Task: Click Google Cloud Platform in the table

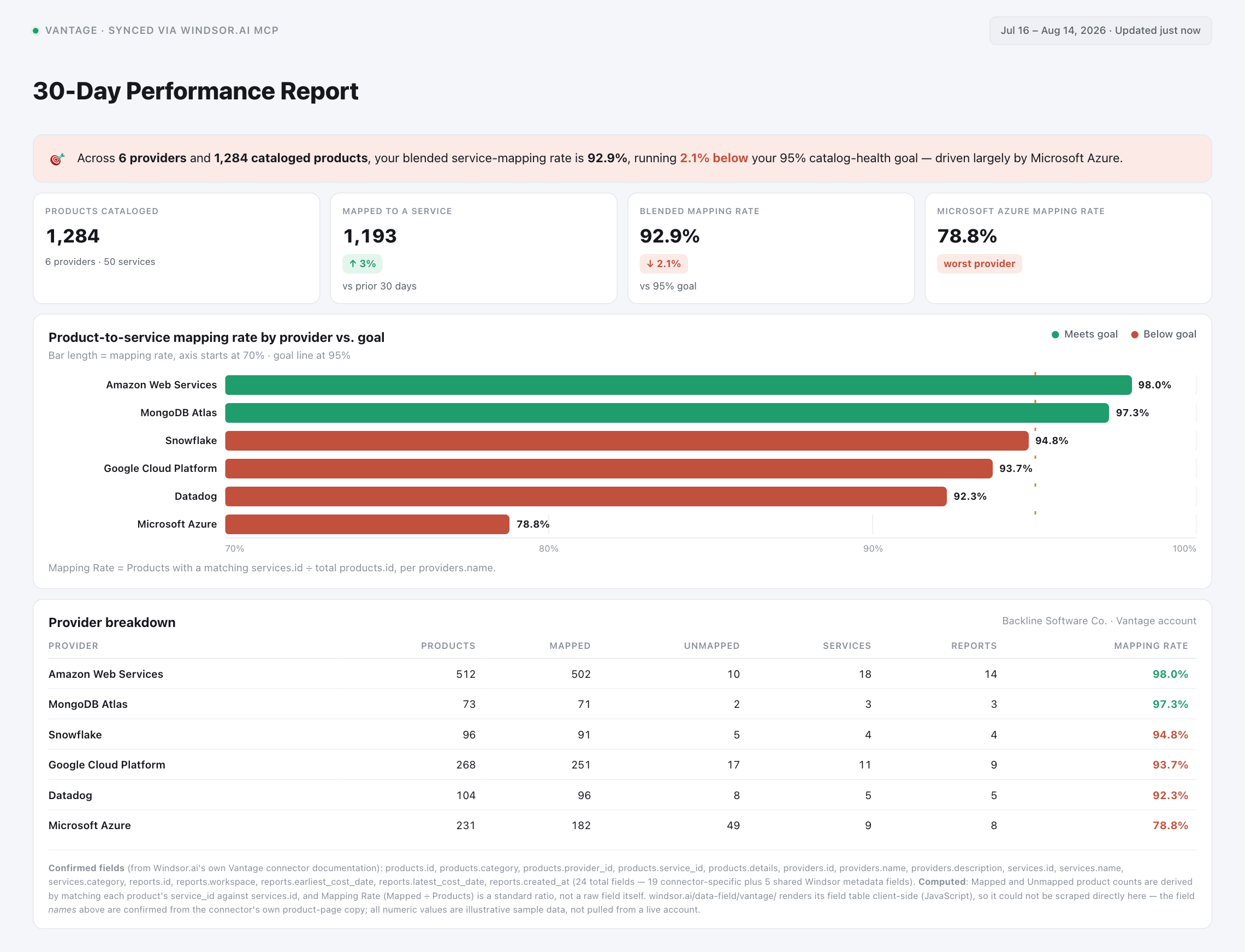Action: pyautogui.click(x=106, y=765)
